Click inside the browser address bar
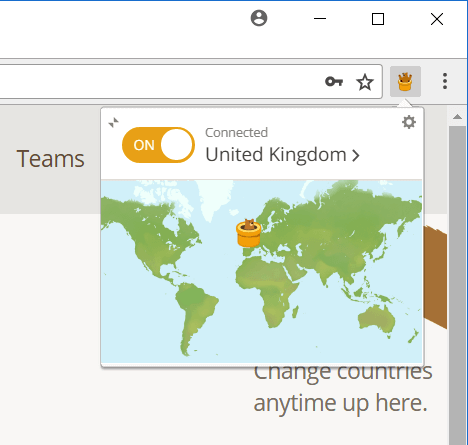 tap(190, 82)
